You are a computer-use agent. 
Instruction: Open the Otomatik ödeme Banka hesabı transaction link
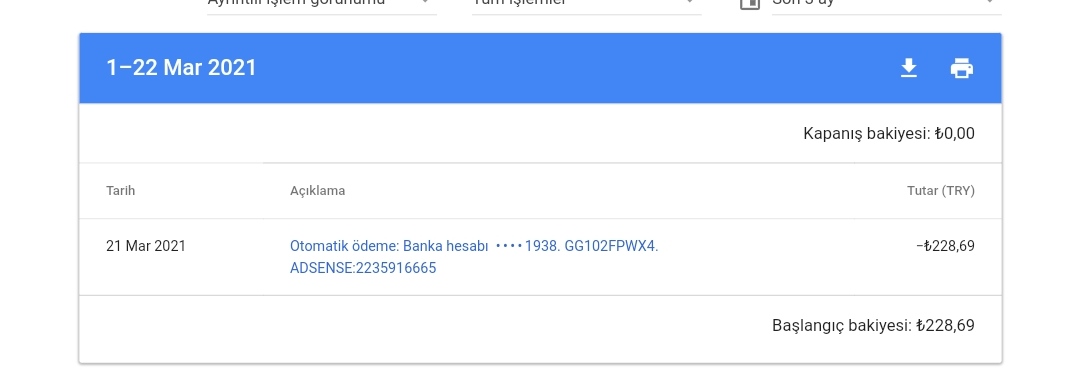(x=474, y=246)
